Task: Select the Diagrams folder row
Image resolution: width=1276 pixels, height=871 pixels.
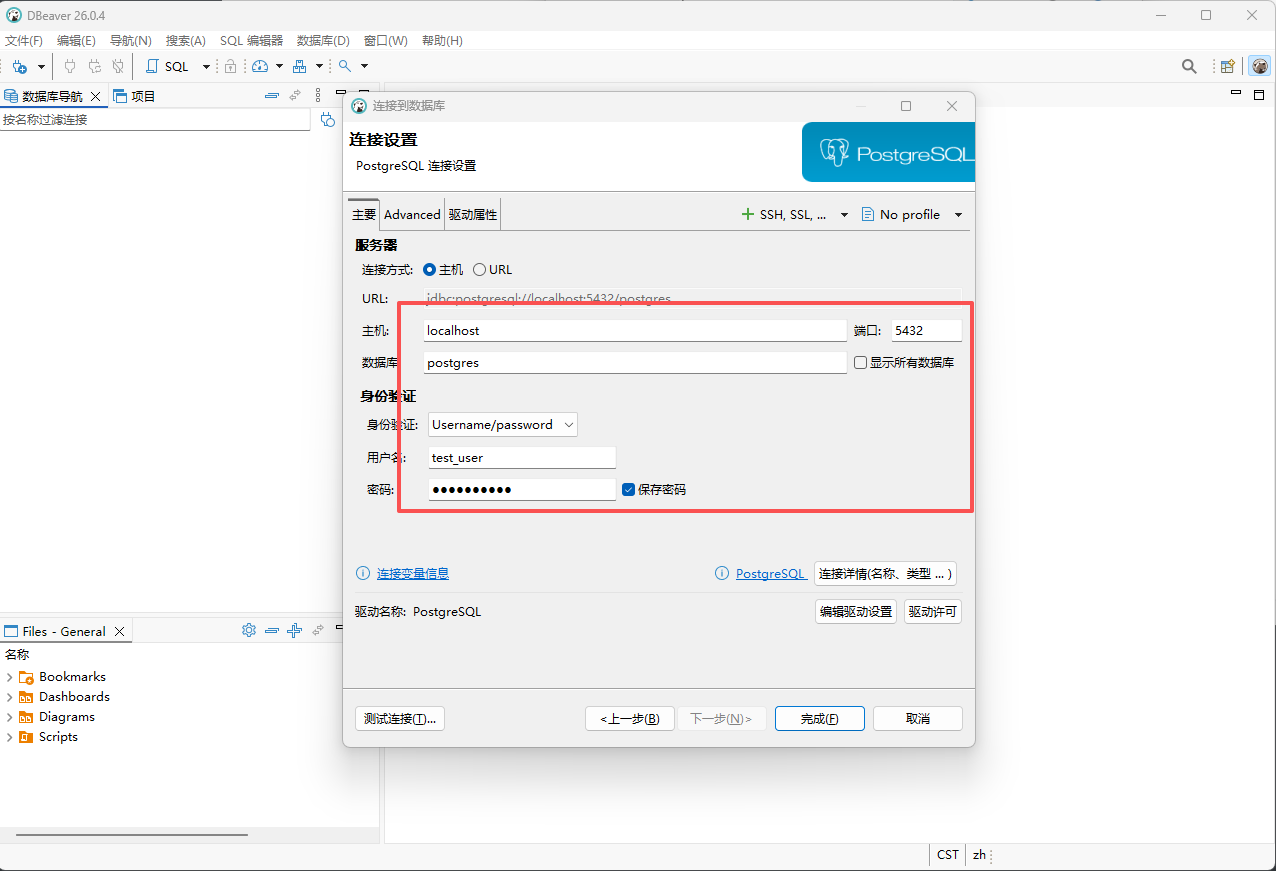Action: click(67, 717)
